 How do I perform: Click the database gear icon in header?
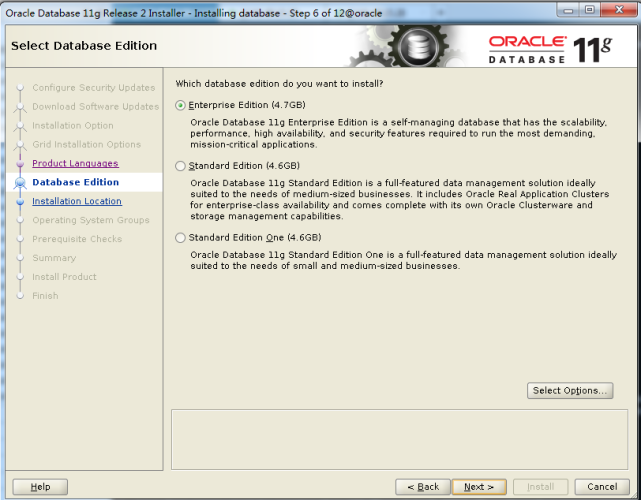coord(418,47)
